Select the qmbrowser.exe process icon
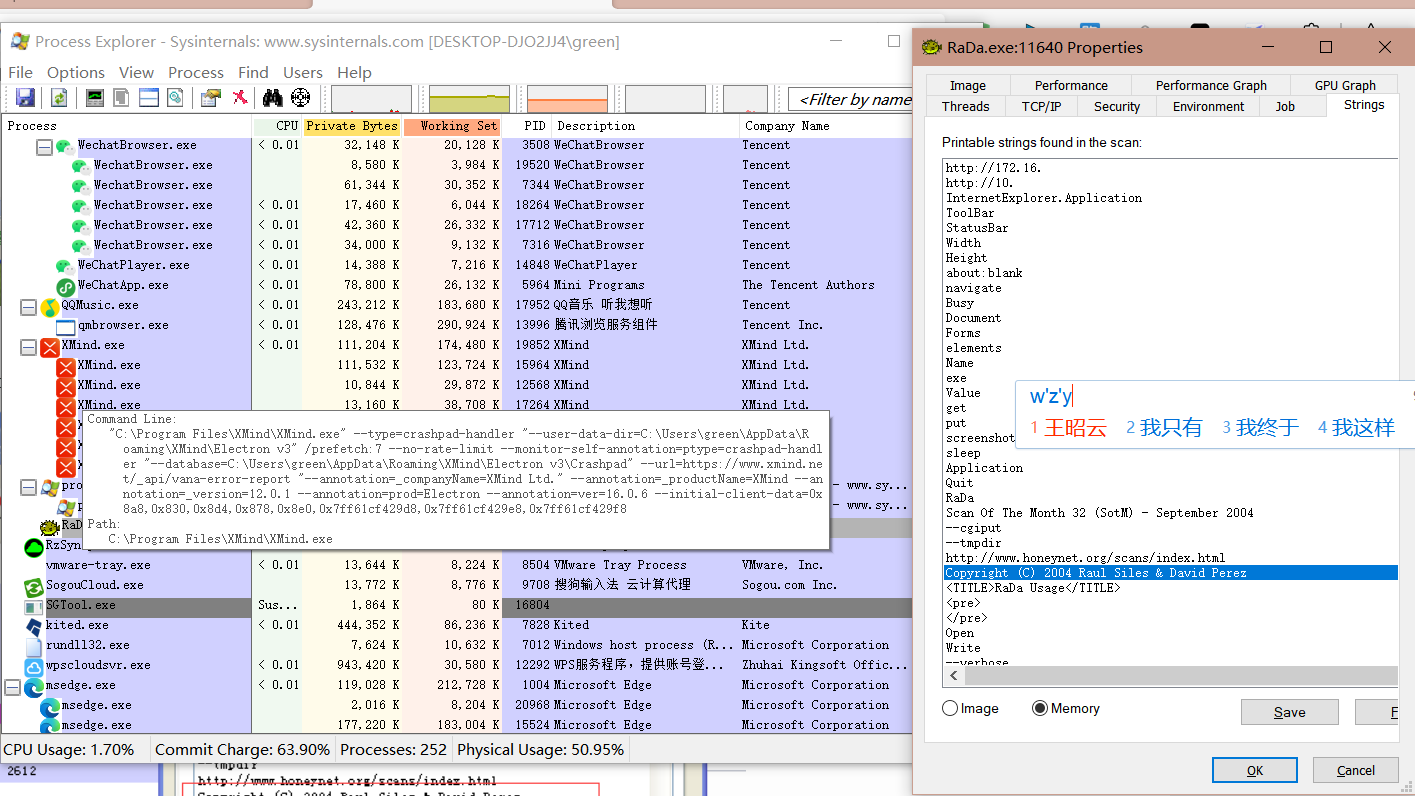The width and height of the screenshot is (1415, 796). pyautogui.click(x=66, y=326)
